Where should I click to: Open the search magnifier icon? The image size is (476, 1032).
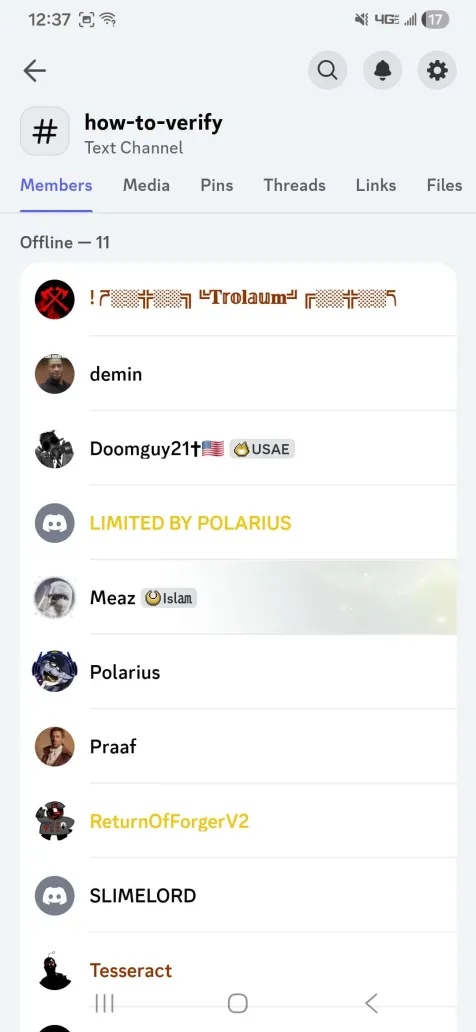point(327,70)
